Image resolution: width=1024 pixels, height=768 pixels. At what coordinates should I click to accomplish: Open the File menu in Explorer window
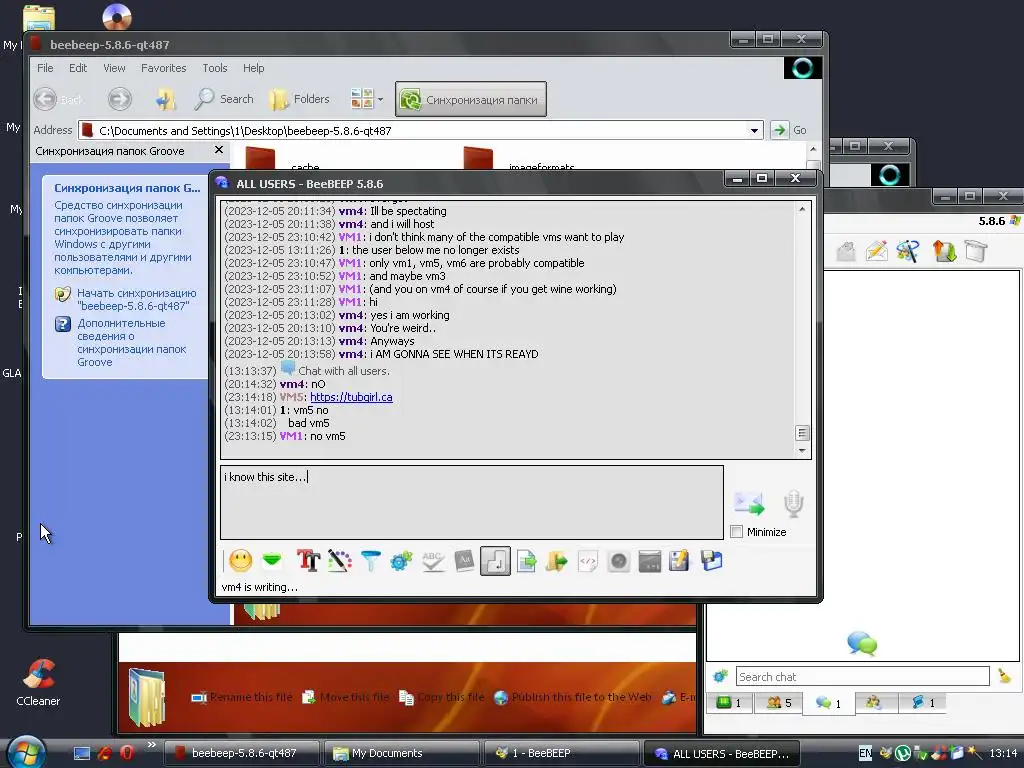[x=45, y=68]
